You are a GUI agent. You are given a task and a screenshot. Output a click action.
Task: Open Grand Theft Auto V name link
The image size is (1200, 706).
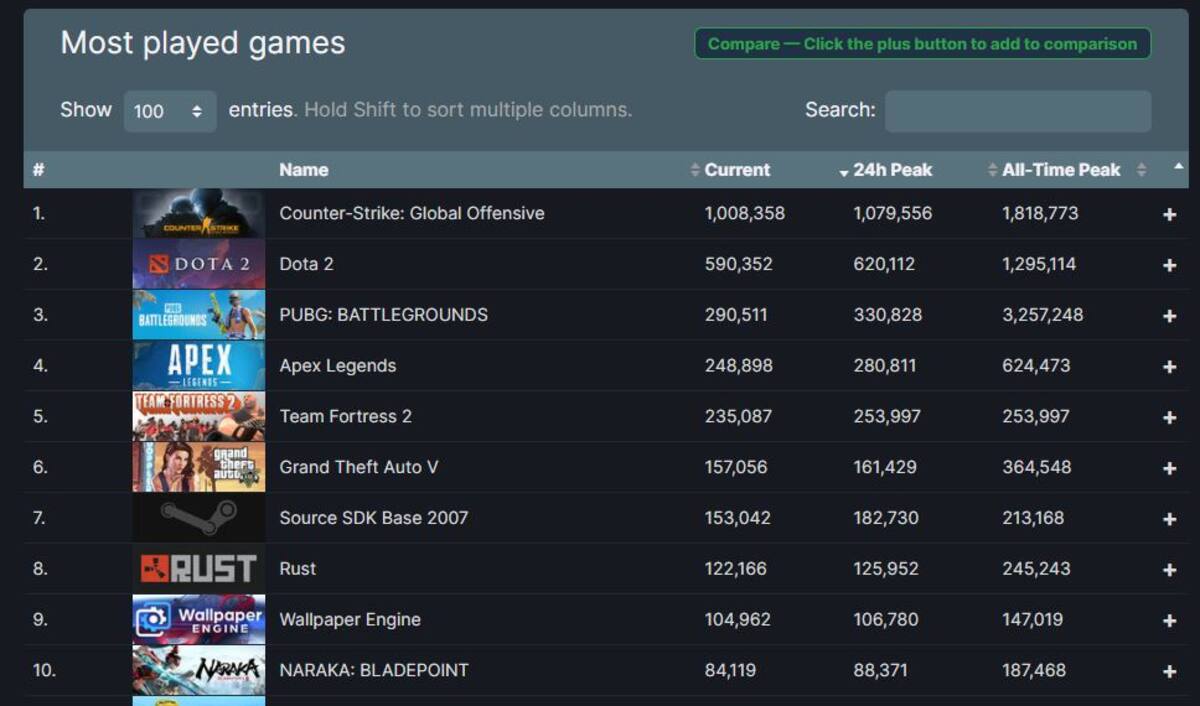(359, 467)
